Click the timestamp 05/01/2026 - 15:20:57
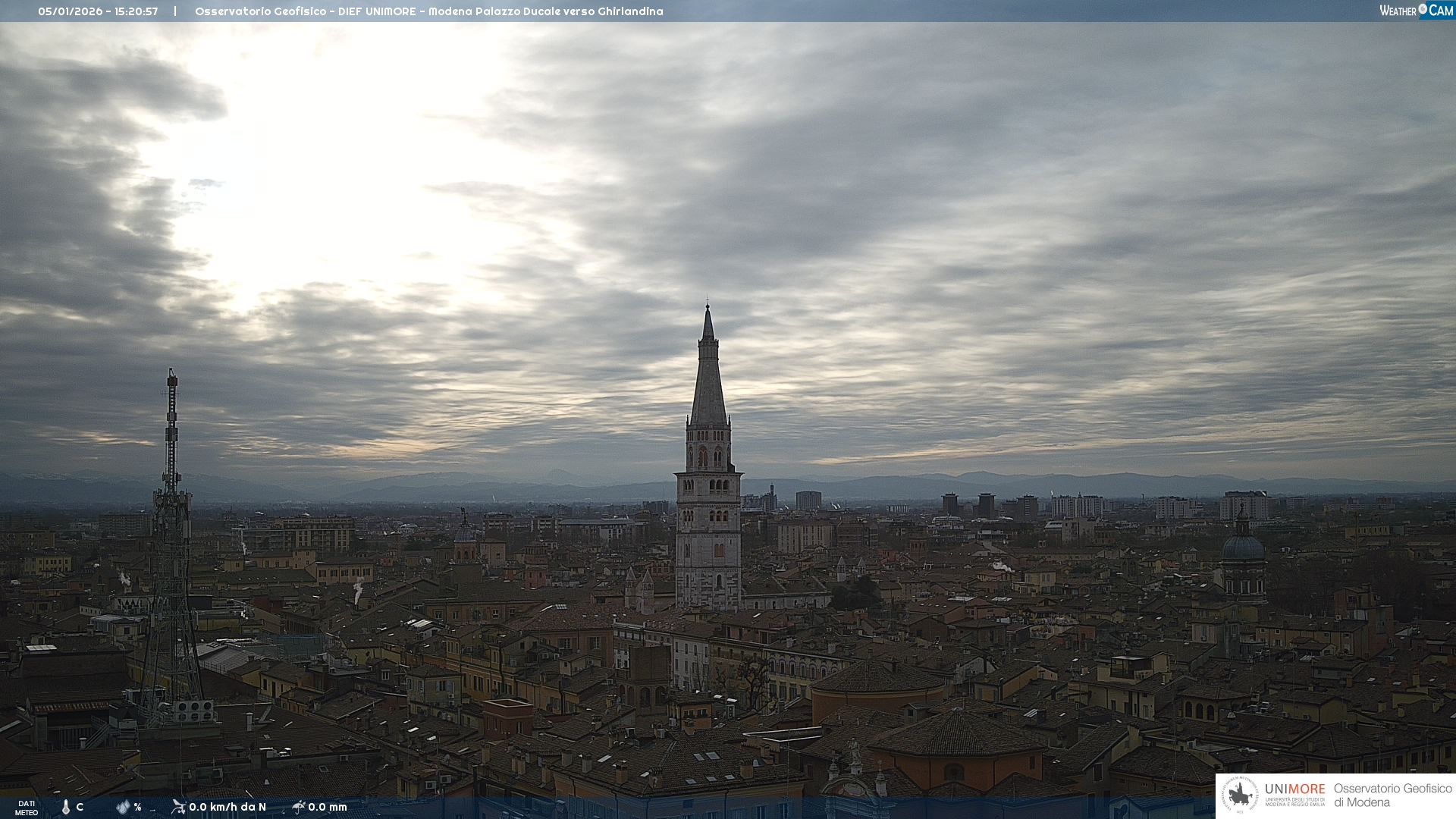This screenshot has width=1456, height=819. 98,11
